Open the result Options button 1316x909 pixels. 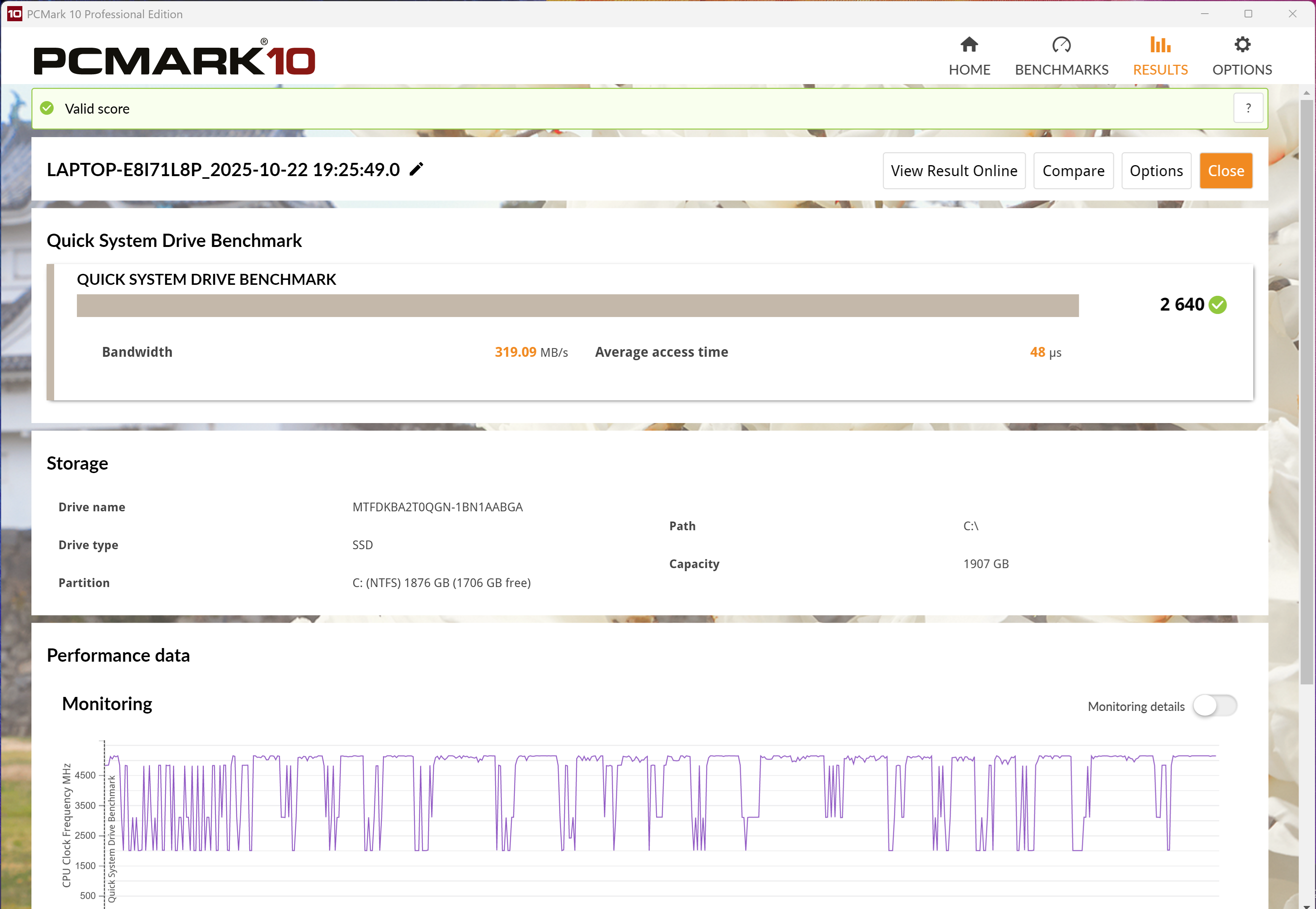pos(1156,171)
